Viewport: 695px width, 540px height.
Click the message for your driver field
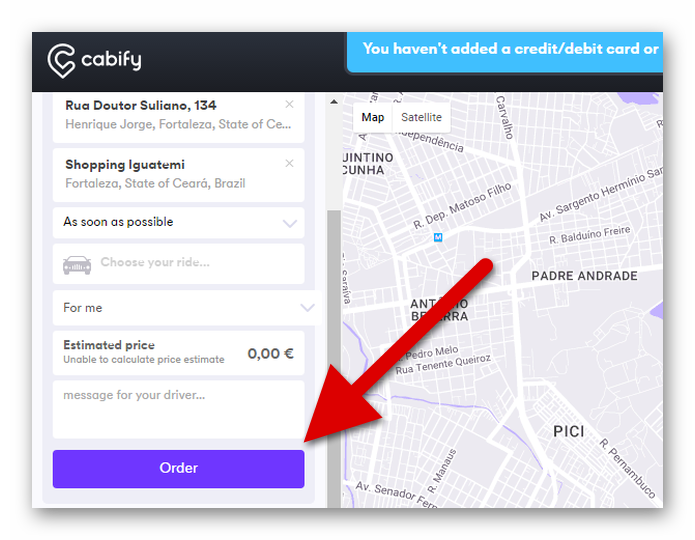178,410
